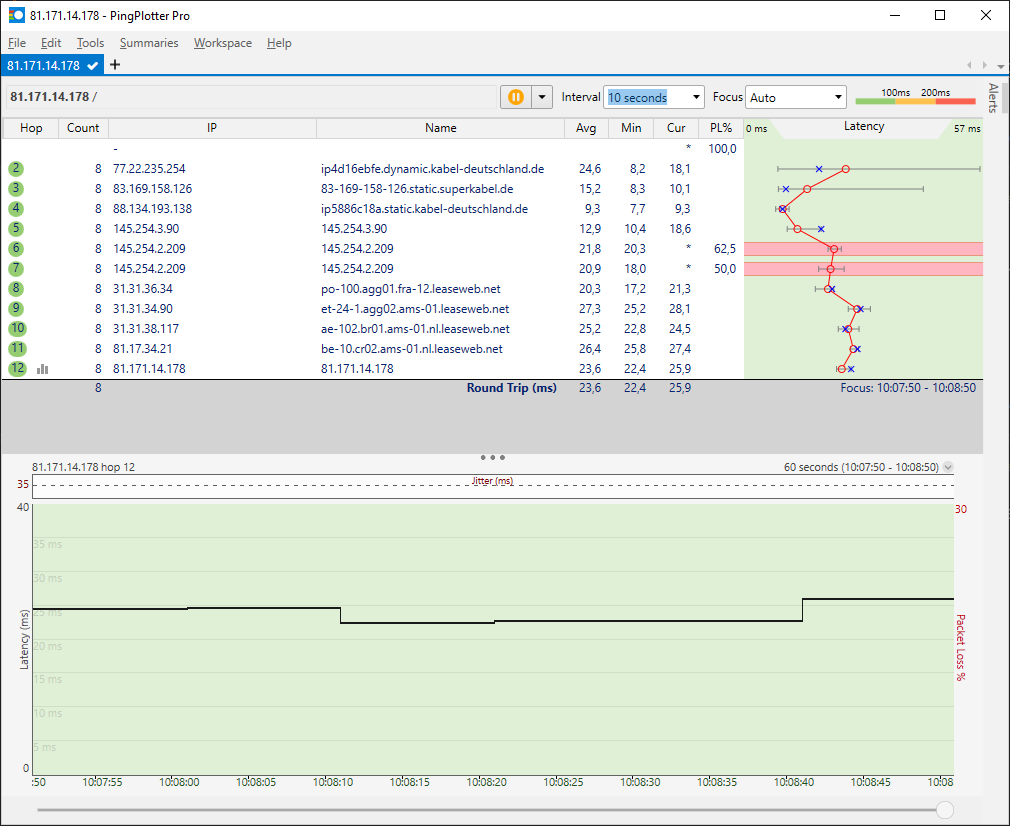
Task: Open the File menu
Action: click(x=17, y=43)
